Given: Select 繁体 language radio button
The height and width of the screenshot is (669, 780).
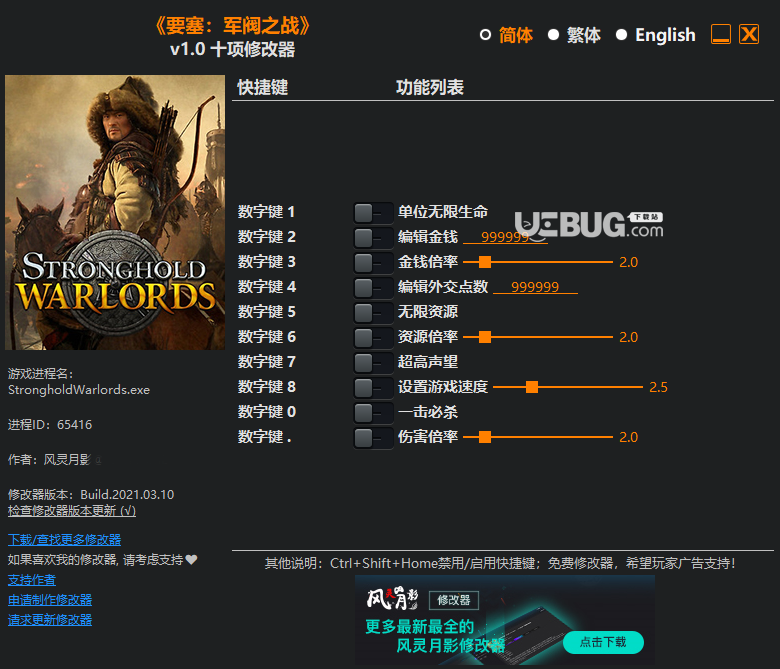Looking at the screenshot, I should [x=553, y=35].
